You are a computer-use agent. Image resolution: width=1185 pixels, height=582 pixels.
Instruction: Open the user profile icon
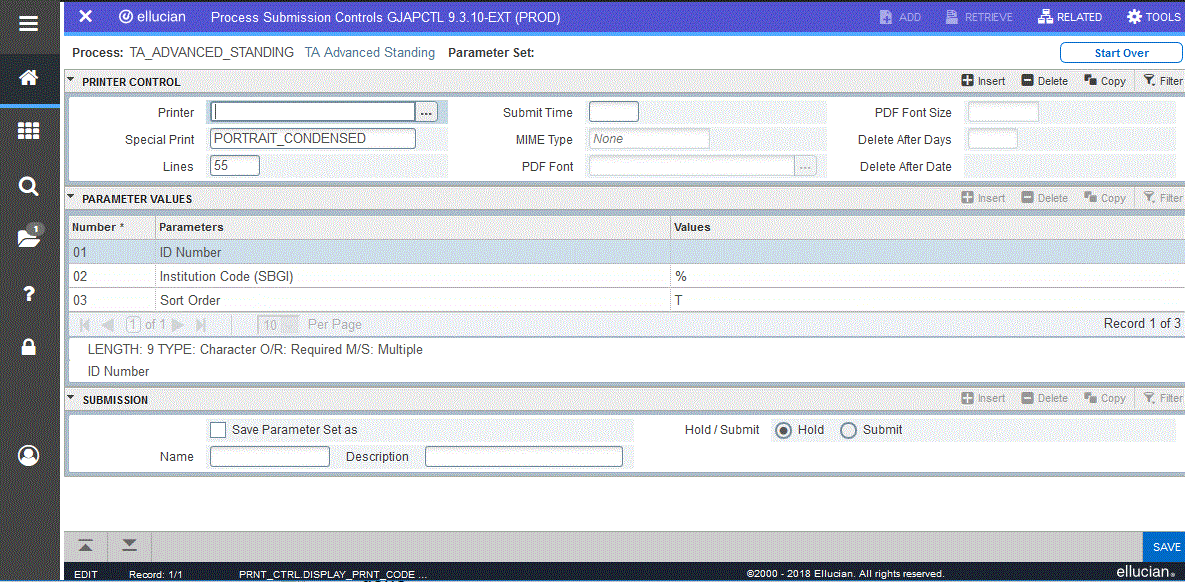[29, 455]
